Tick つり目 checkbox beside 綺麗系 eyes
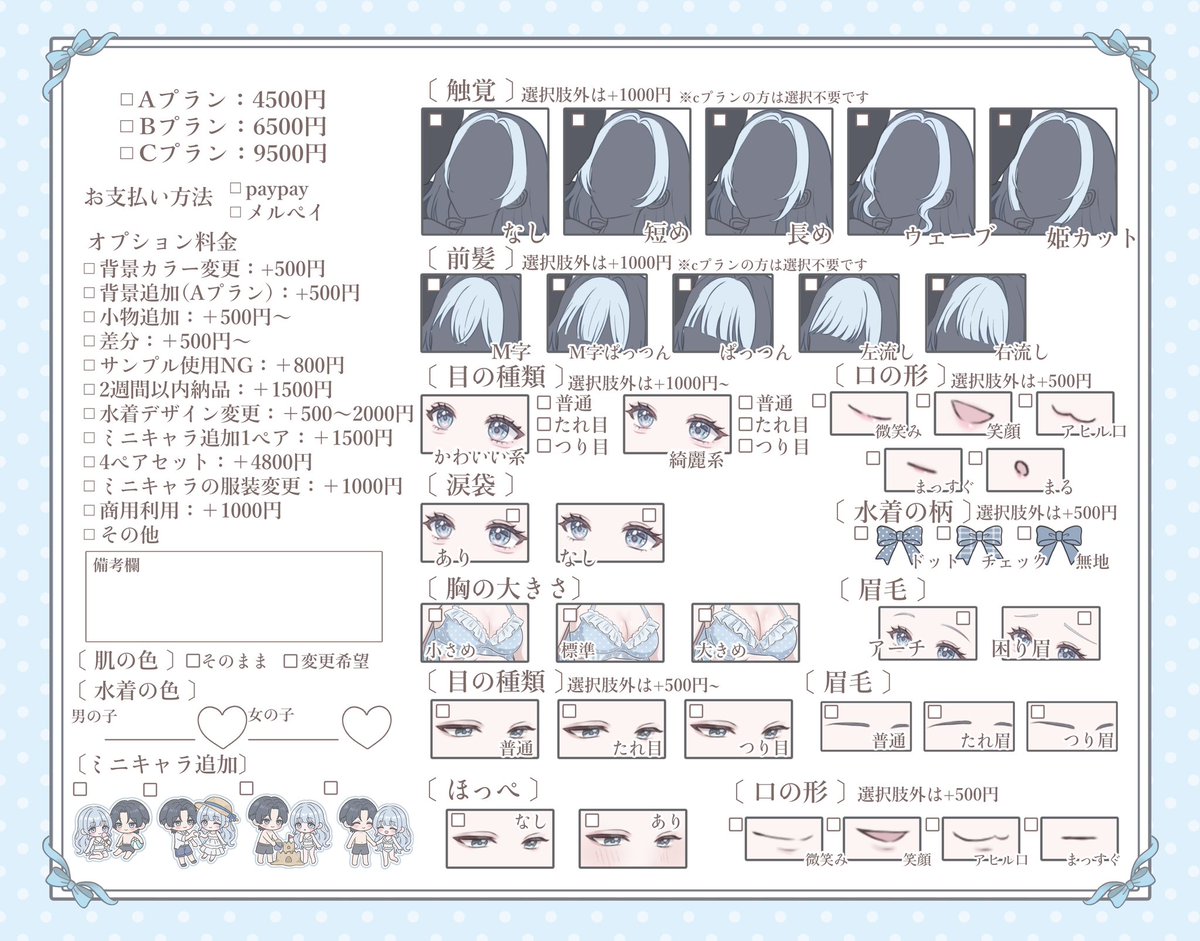The height and width of the screenshot is (941, 1200). click(x=746, y=446)
